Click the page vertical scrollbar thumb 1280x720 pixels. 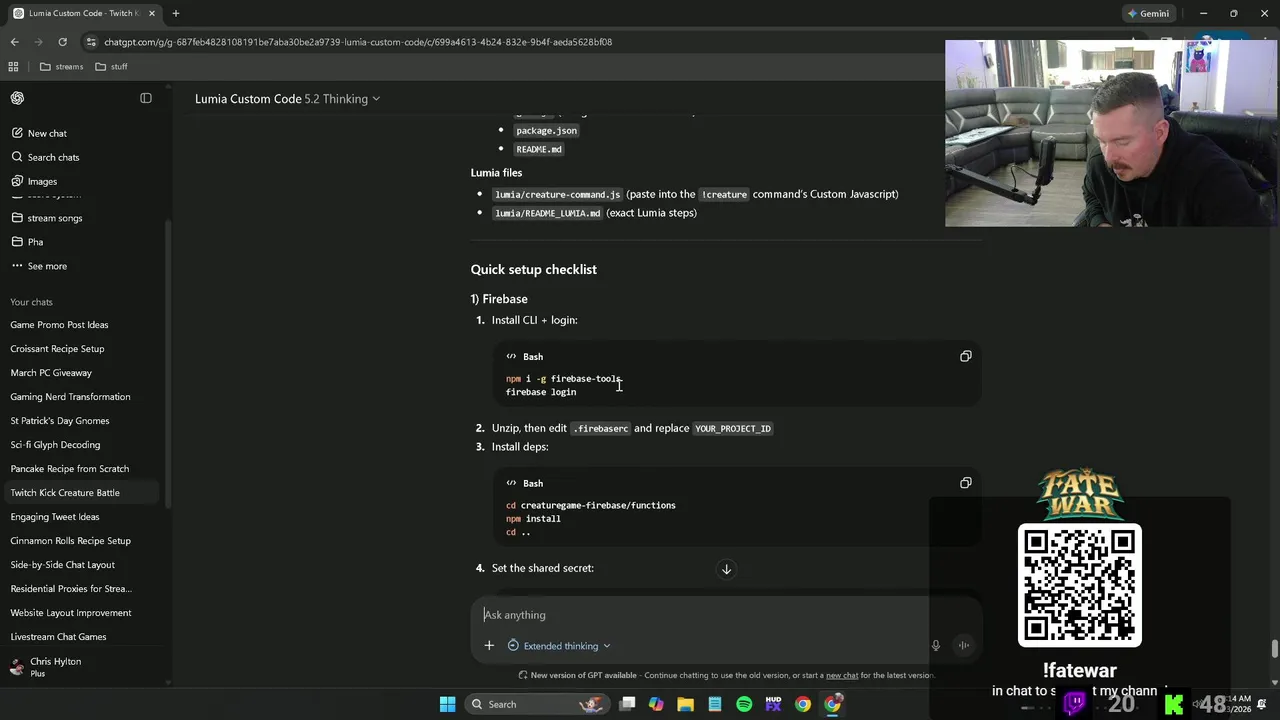tap(1274, 649)
